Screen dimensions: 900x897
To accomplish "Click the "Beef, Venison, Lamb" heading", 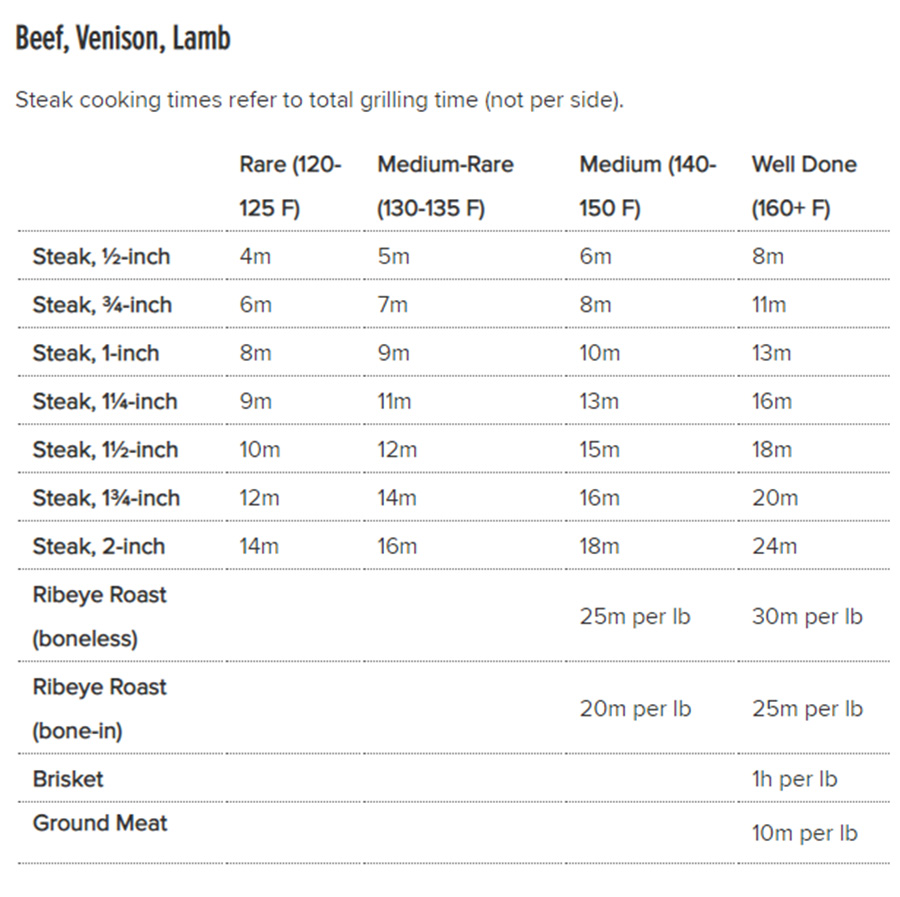I will pos(123,40).
